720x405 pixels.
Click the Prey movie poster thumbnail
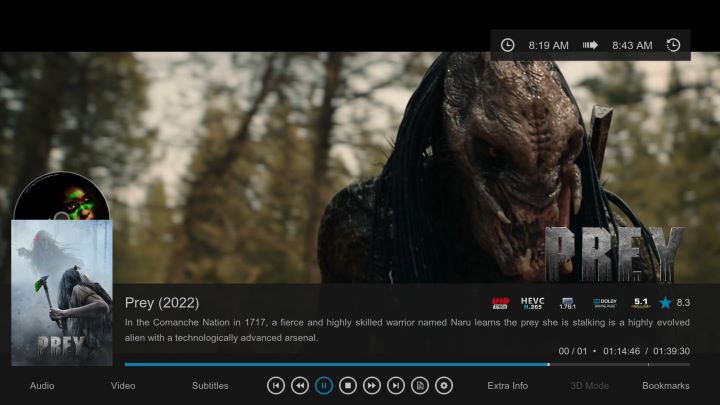point(61,295)
